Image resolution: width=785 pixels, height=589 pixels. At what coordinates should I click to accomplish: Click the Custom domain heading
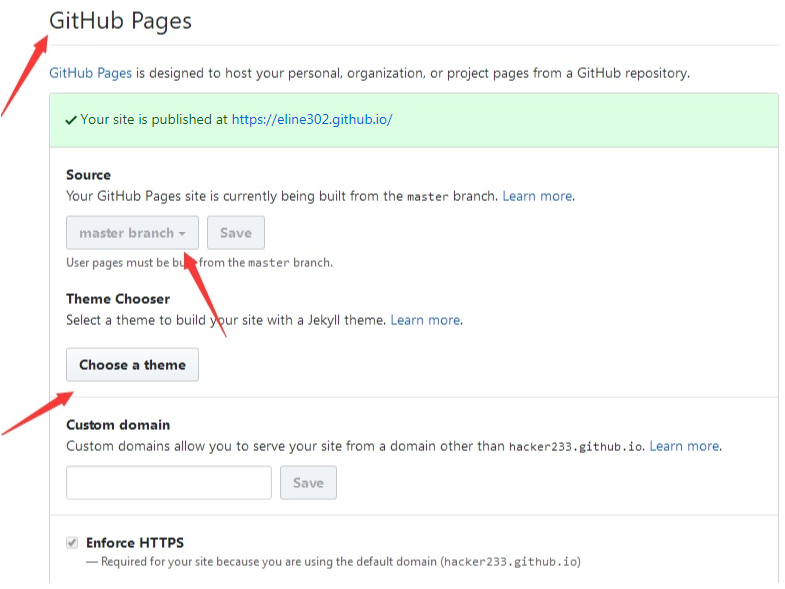(118, 425)
